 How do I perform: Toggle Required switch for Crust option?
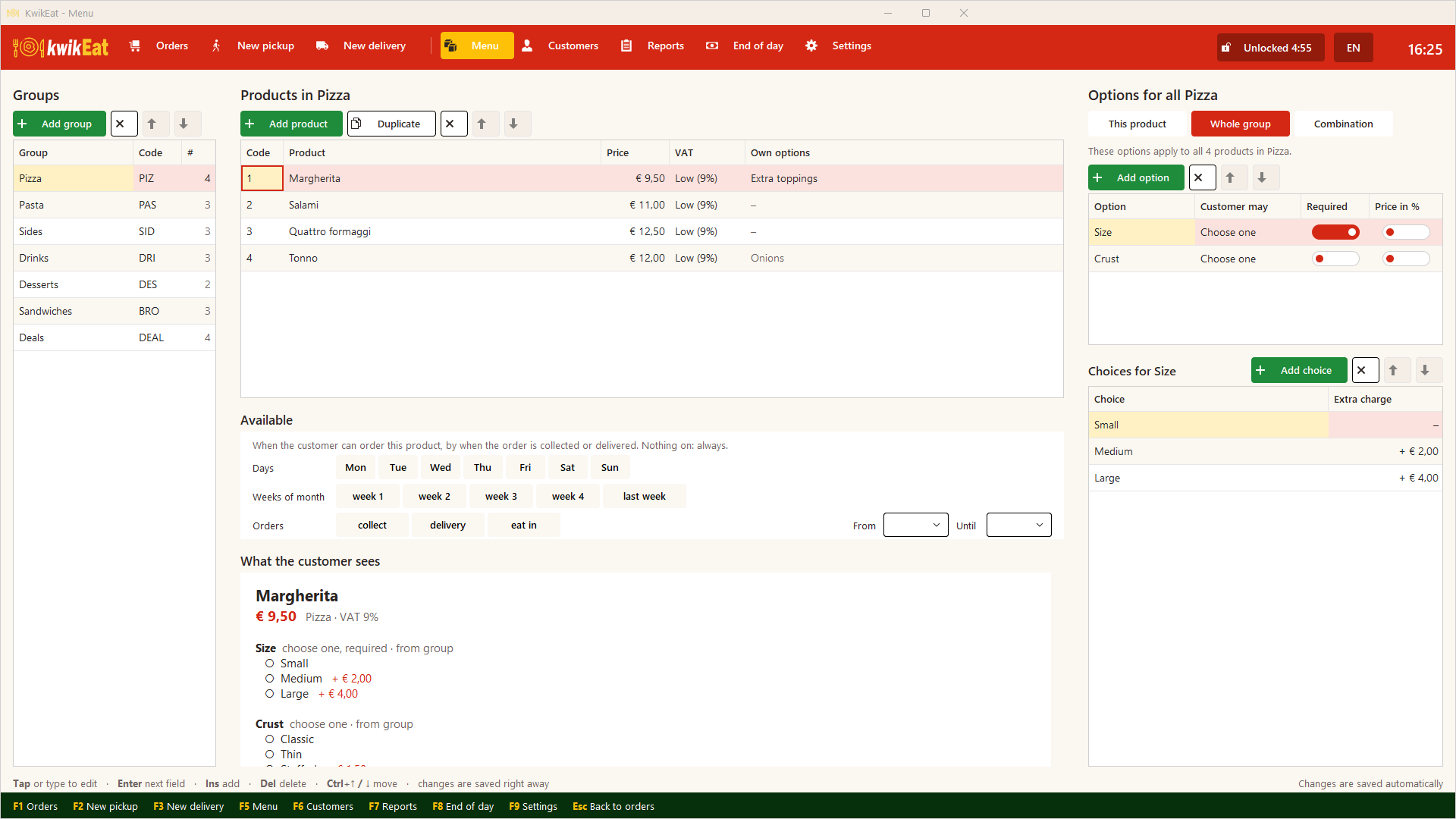tap(1335, 259)
